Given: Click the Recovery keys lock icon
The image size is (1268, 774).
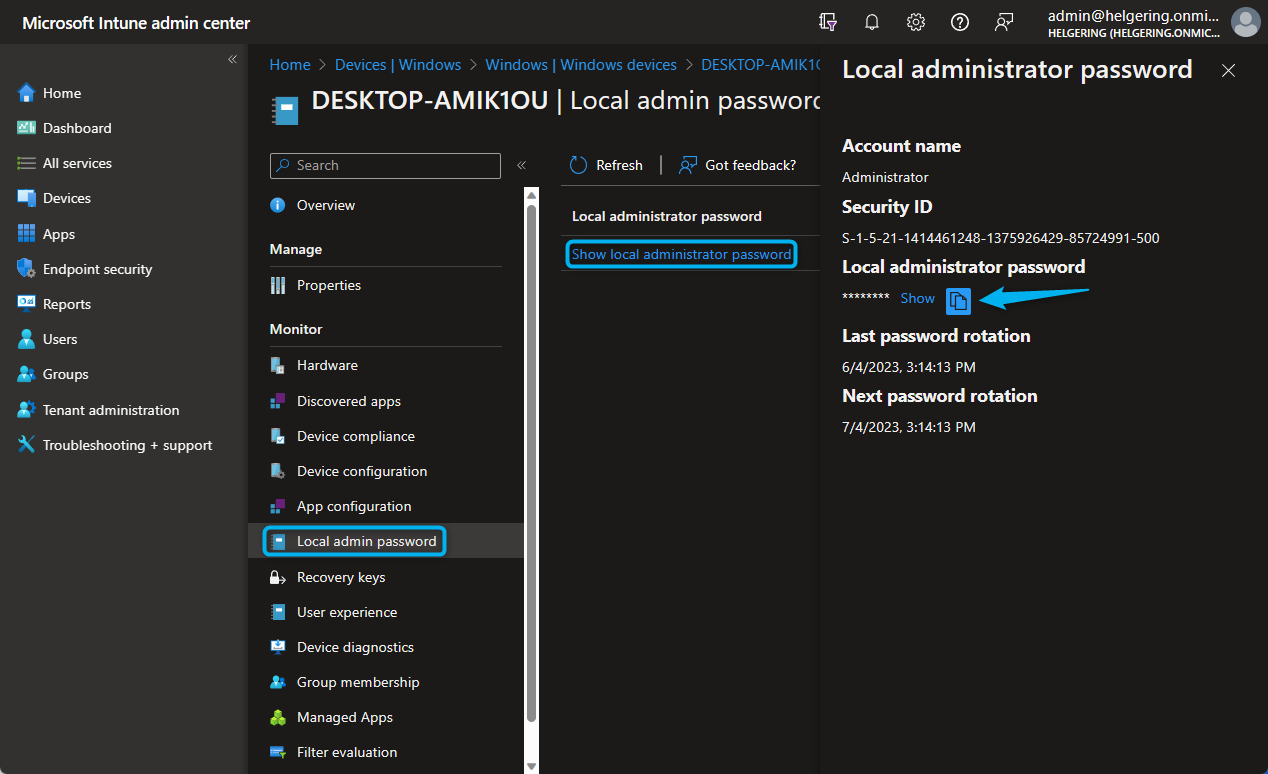Looking at the screenshot, I should click(278, 577).
